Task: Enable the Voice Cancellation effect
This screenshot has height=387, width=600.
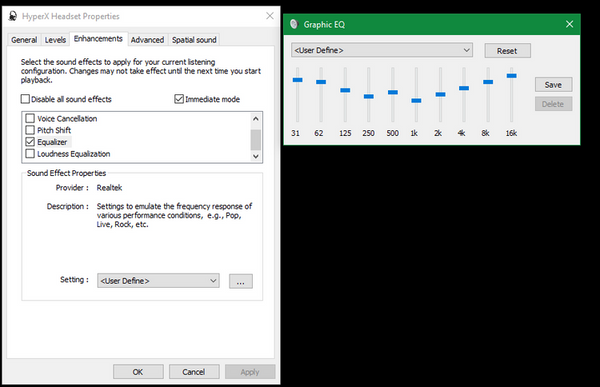Action: click(x=30, y=118)
